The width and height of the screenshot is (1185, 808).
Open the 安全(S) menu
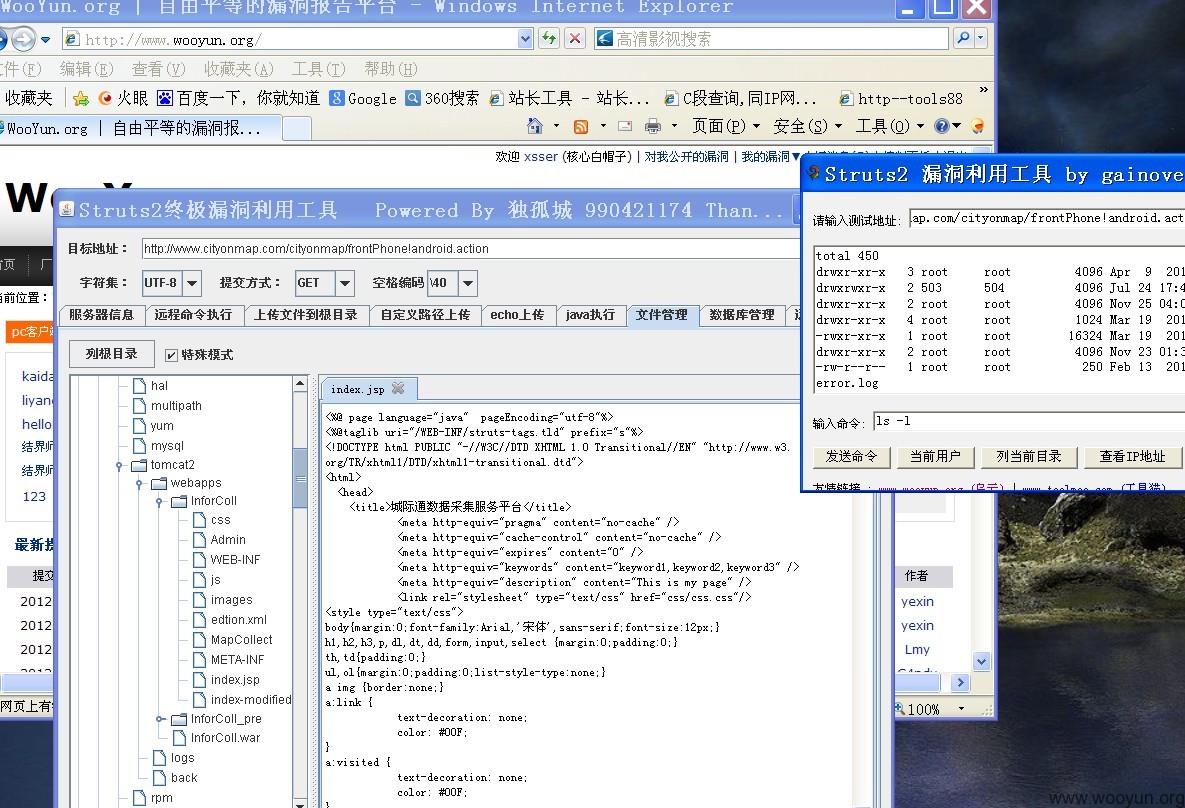click(807, 126)
